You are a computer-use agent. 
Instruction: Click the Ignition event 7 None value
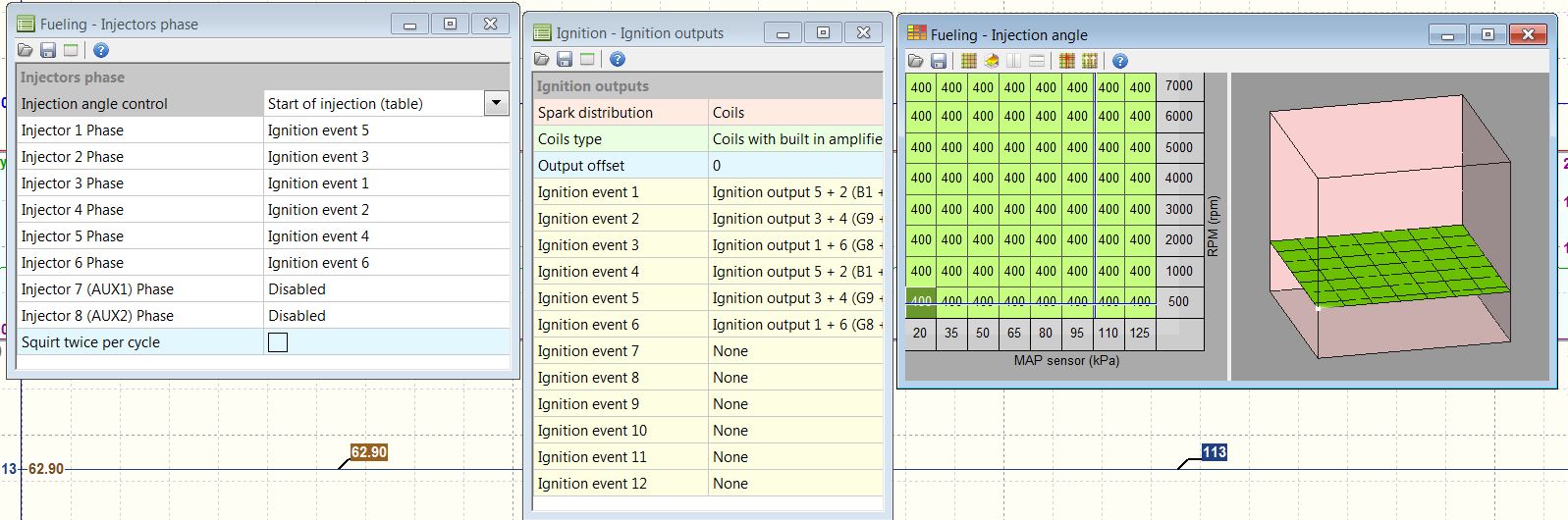[795, 351]
